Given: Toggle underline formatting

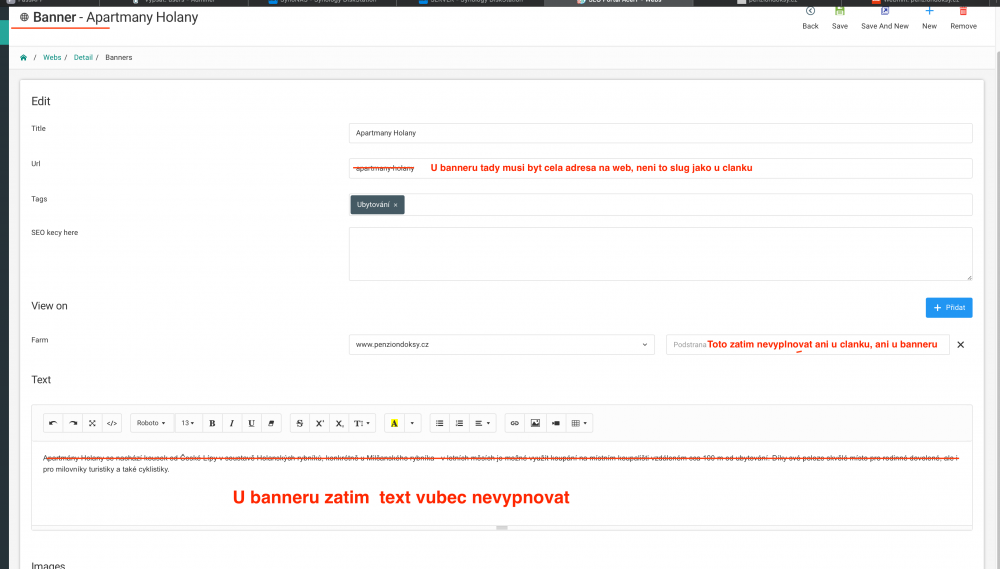Looking at the screenshot, I should click(x=251, y=423).
